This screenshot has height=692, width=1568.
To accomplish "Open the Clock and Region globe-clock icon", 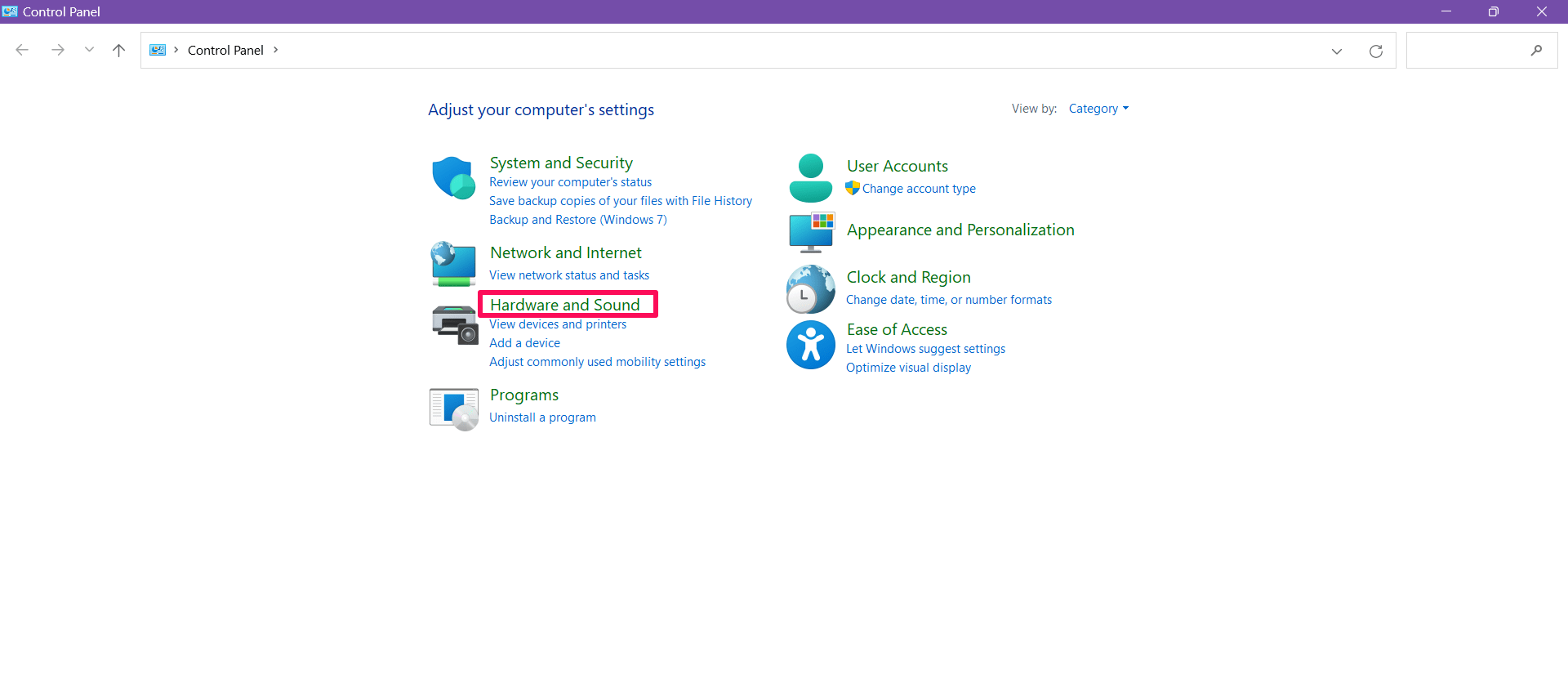I will 810,289.
